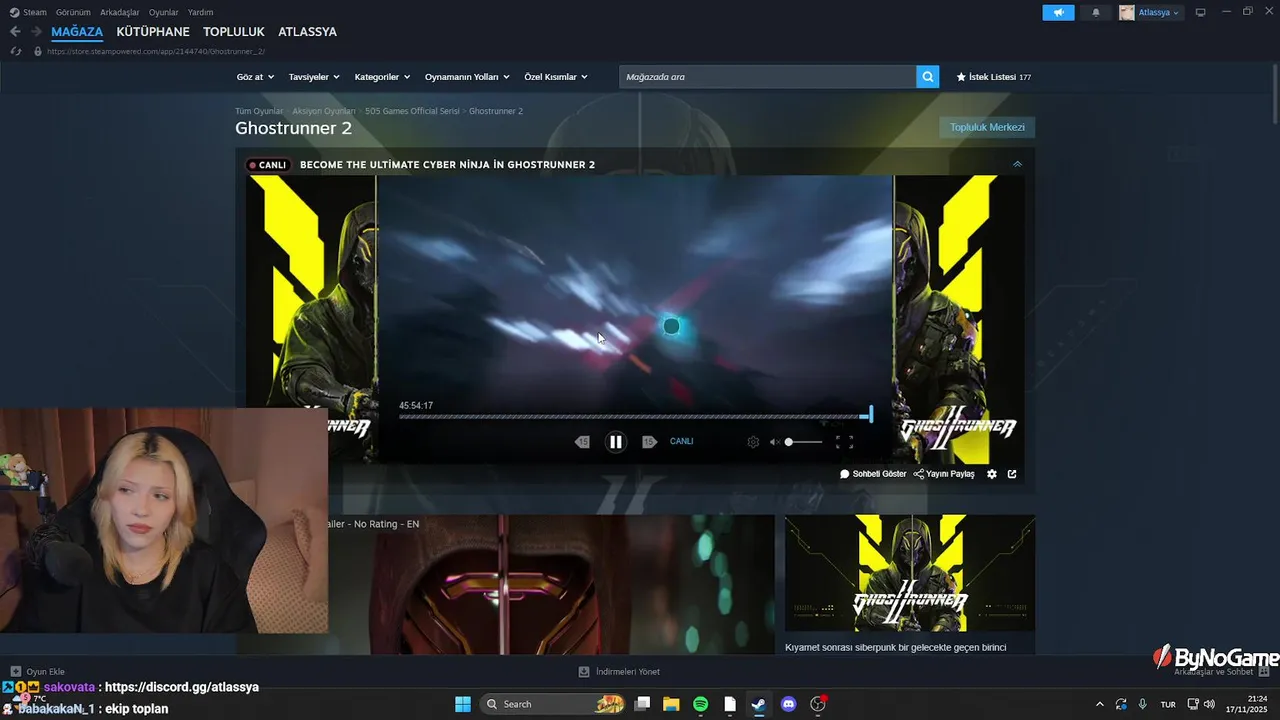Viewport: 1280px width, 720px height.
Task: Adjust the broadcast volume slider
Action: [x=804, y=442]
